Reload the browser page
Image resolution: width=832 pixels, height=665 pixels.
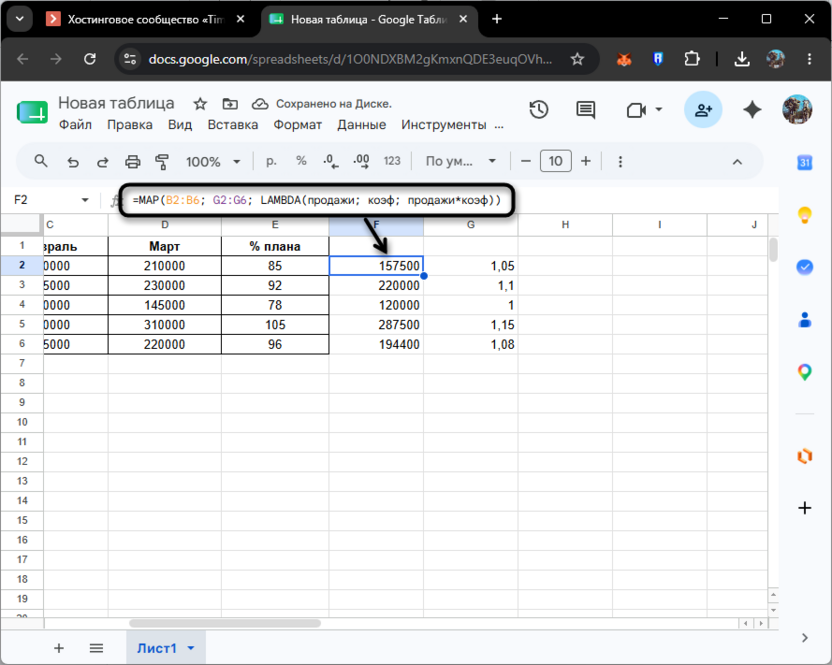click(x=90, y=59)
